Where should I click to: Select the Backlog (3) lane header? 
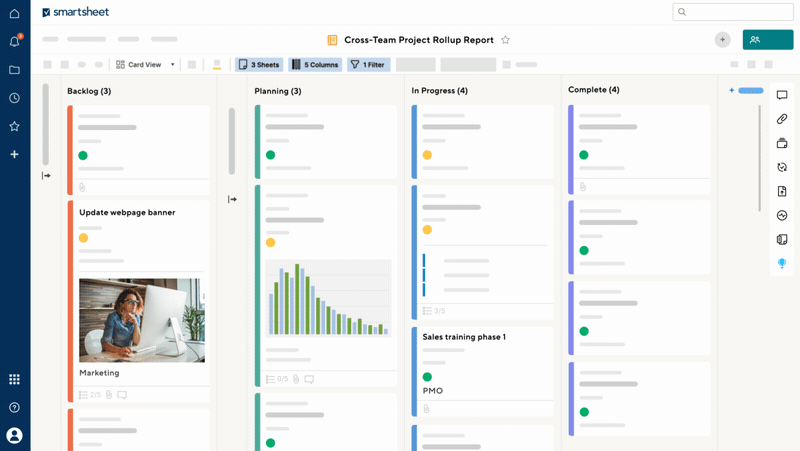pyautogui.click(x=89, y=91)
